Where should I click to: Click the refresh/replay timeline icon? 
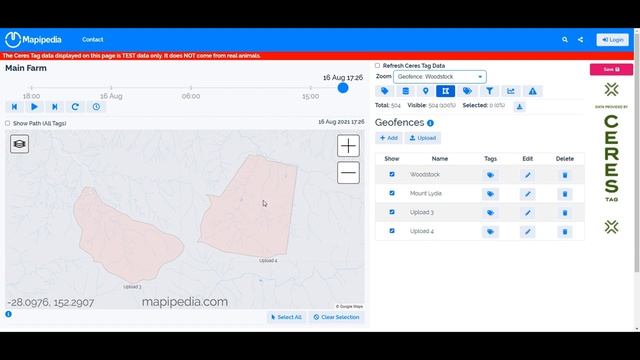click(75, 107)
